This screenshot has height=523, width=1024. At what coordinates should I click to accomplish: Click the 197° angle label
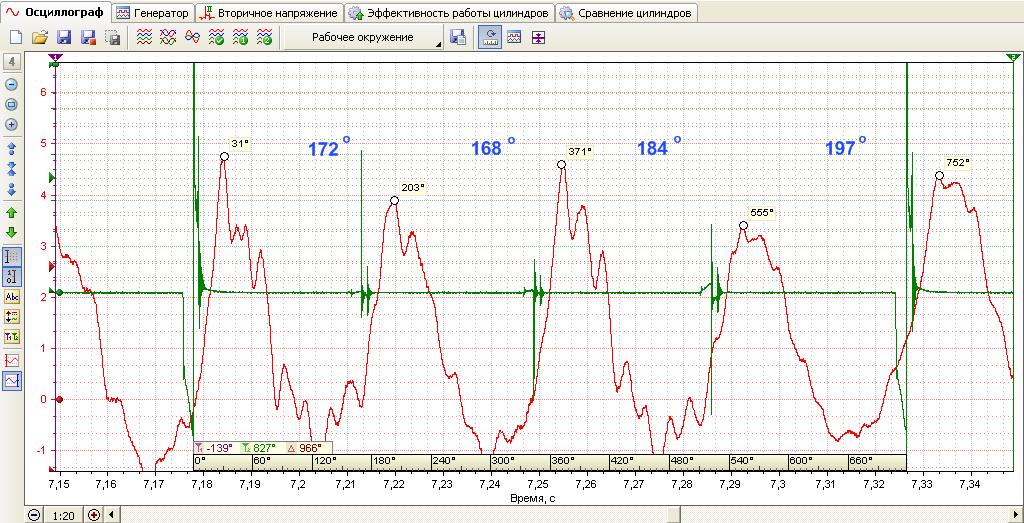845,148
